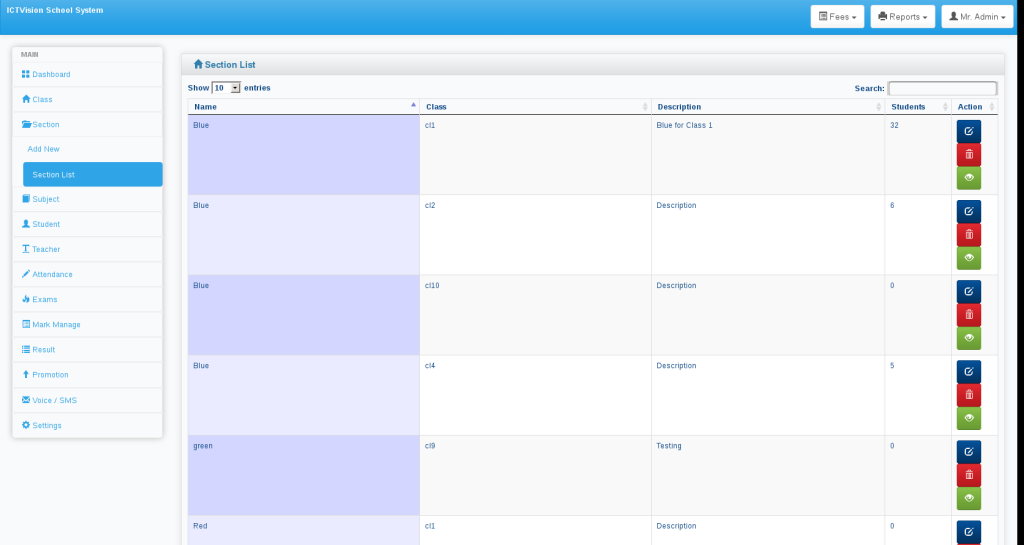View the green section for class cl9
This screenshot has width=1024, height=545.
(x=968, y=499)
